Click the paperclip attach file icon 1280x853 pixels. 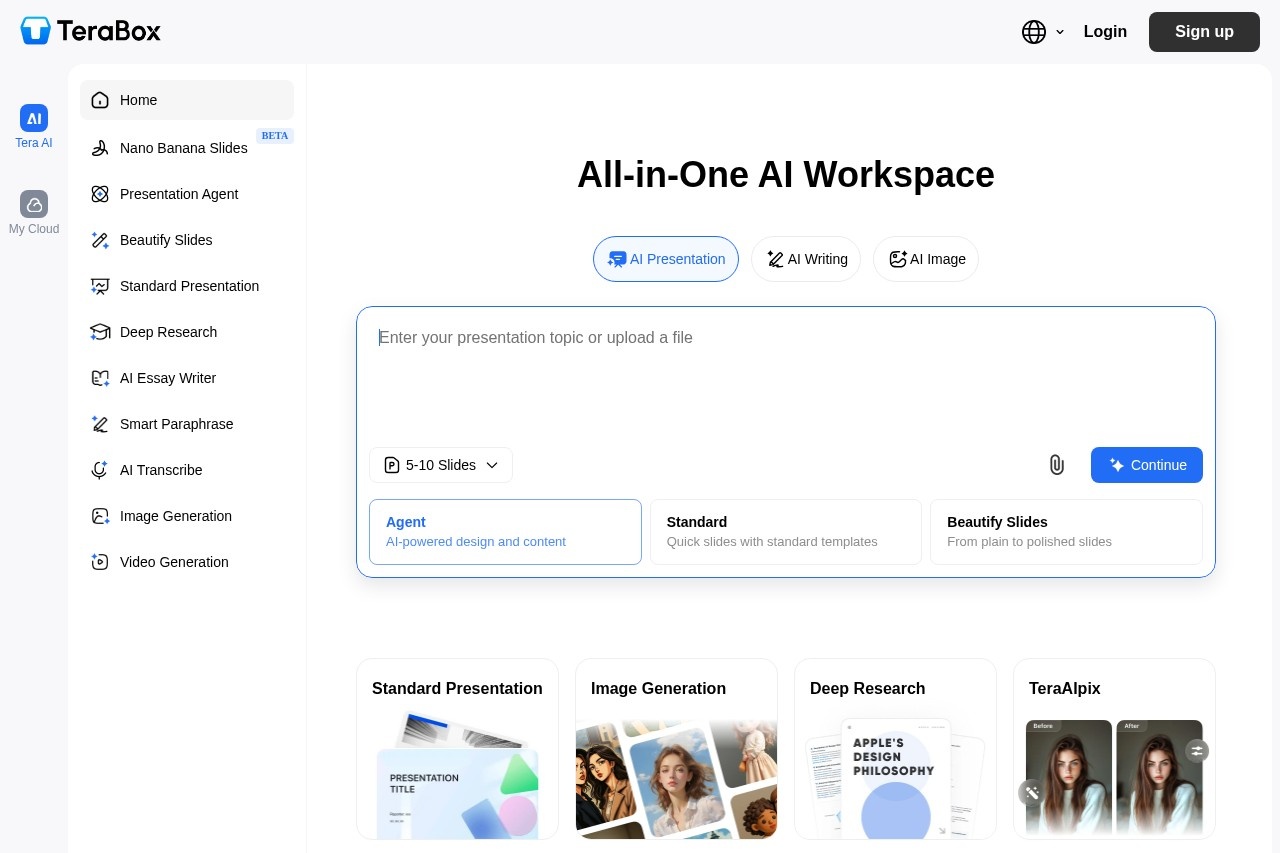coord(1056,465)
